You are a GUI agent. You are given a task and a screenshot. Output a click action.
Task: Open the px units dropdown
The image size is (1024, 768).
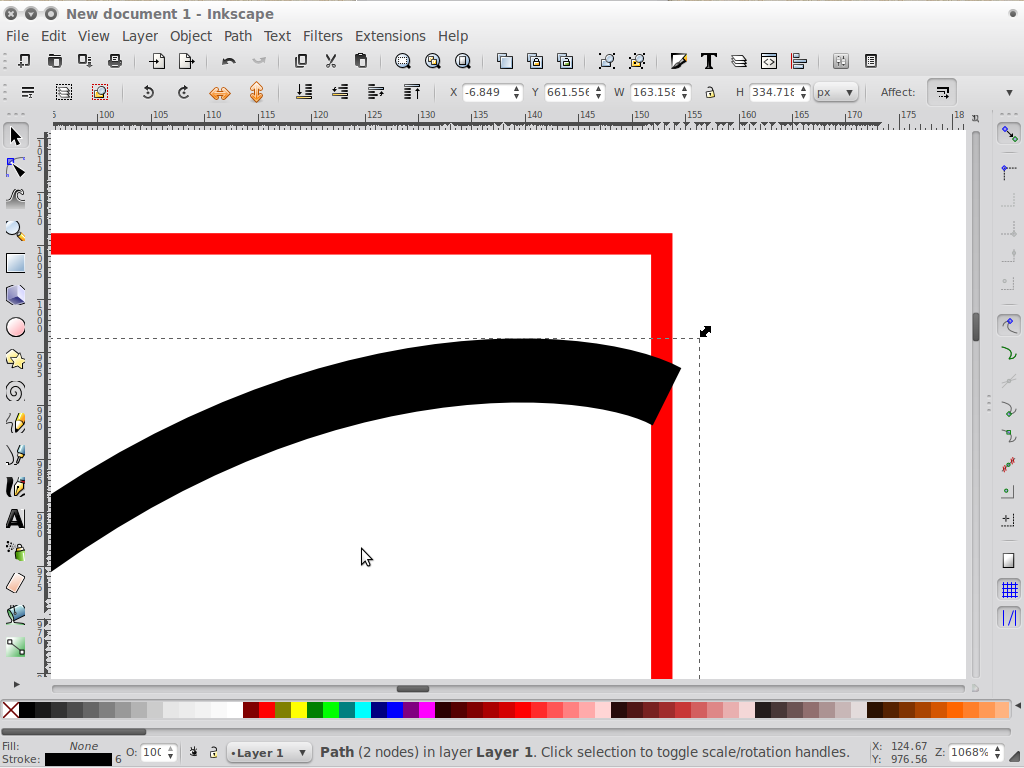point(835,92)
